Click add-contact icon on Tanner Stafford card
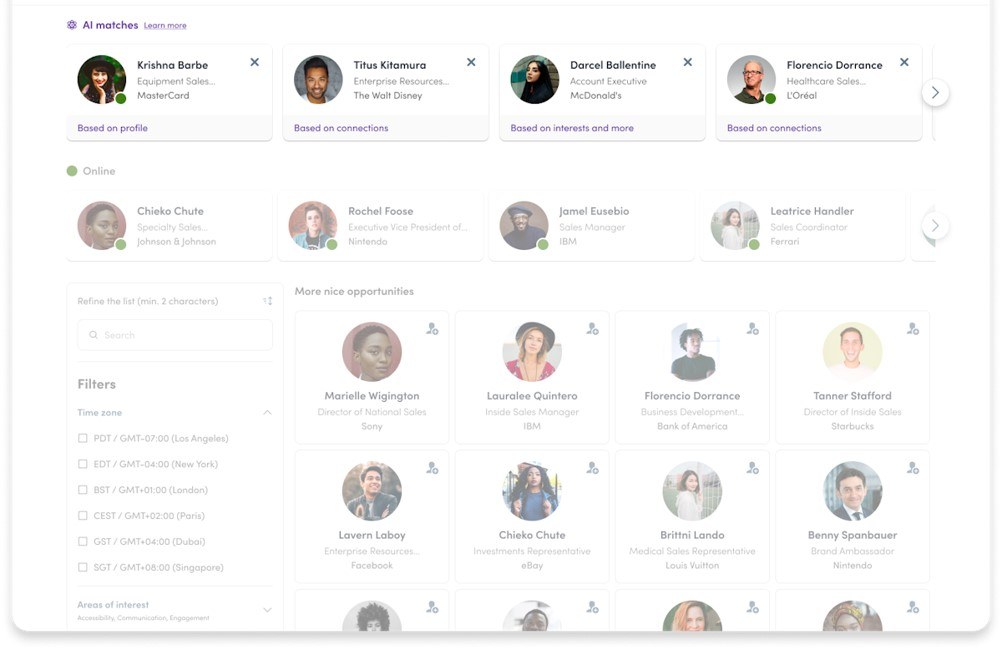 coord(912,328)
